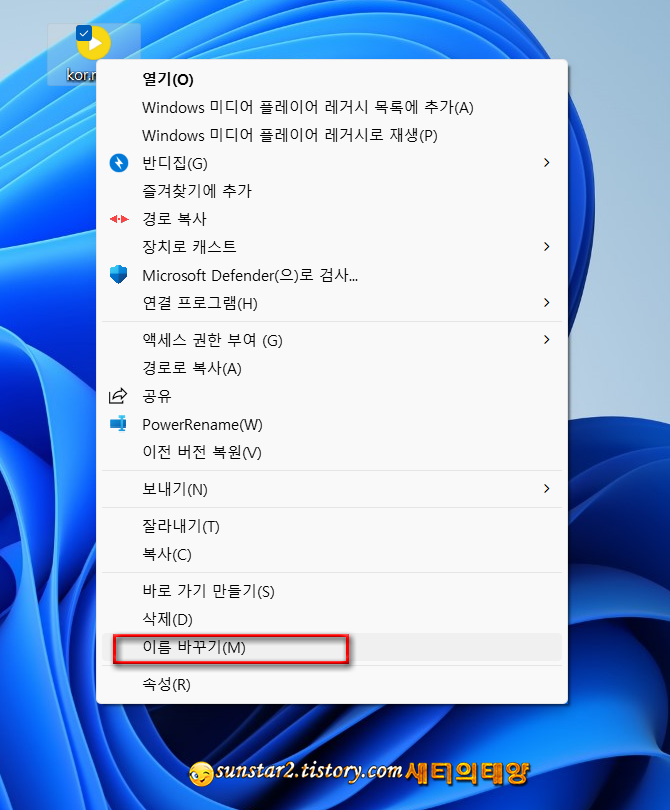This screenshot has width=670, height=810.
Task: Expand the 액세스 권한 부여 submenu arrow
Action: [547, 340]
